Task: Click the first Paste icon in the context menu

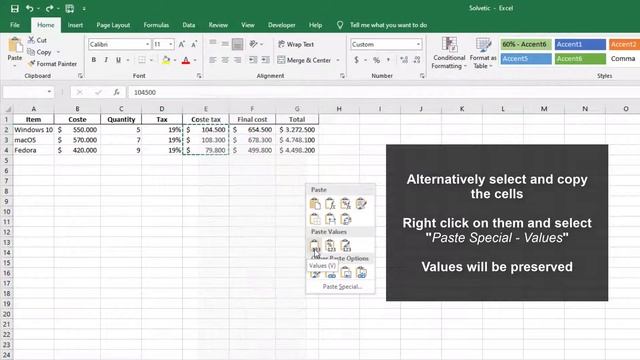Action: click(x=315, y=203)
